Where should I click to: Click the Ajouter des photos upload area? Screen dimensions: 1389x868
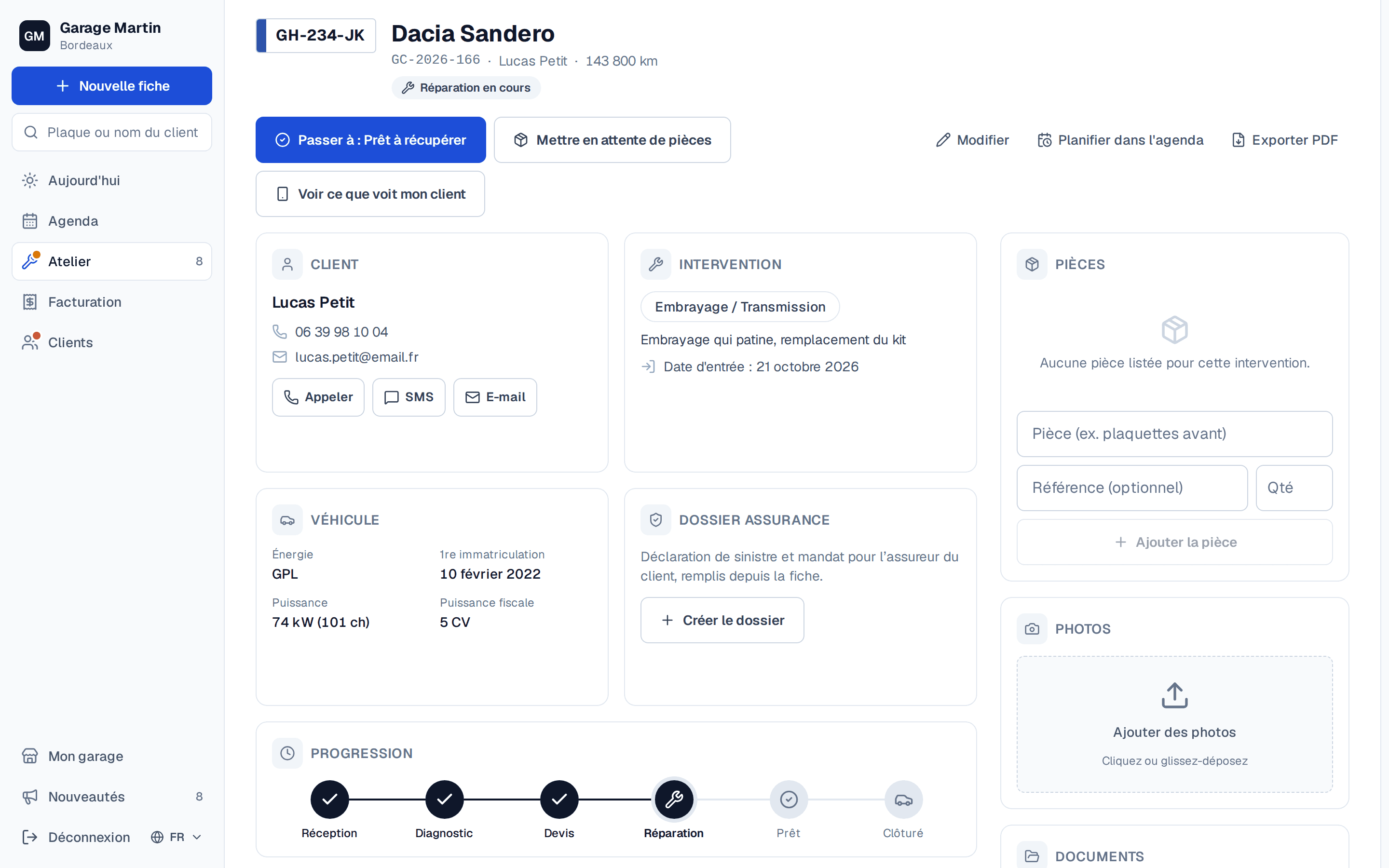(x=1174, y=724)
